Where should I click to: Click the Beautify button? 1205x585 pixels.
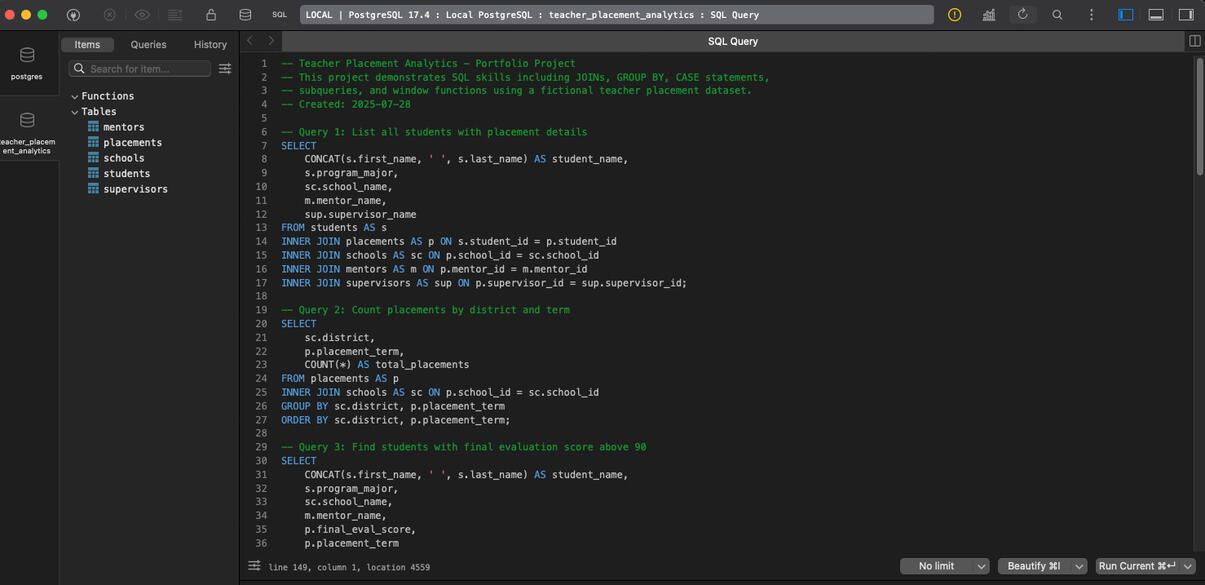[x=1033, y=566]
